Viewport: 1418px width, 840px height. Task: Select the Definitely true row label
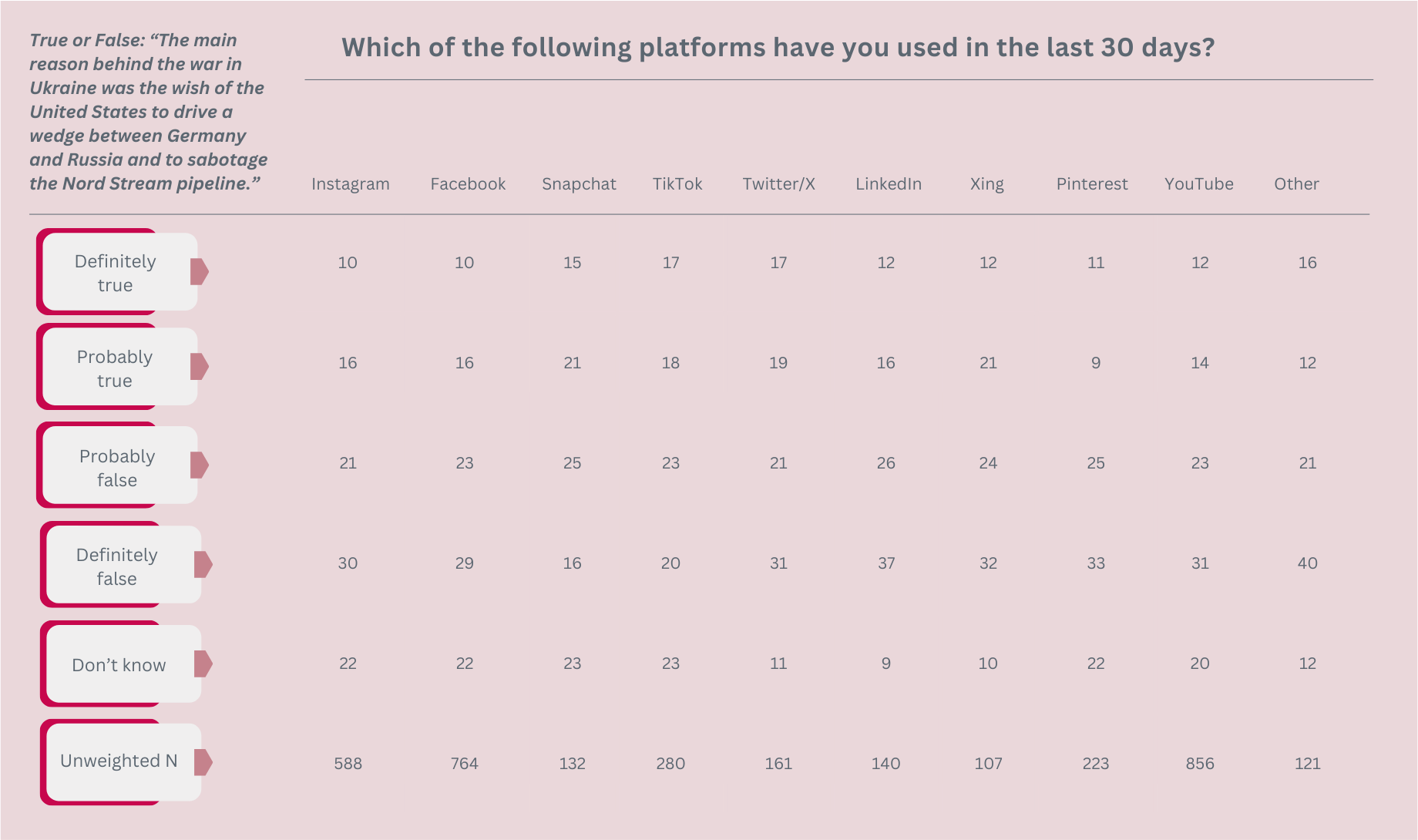click(x=116, y=273)
